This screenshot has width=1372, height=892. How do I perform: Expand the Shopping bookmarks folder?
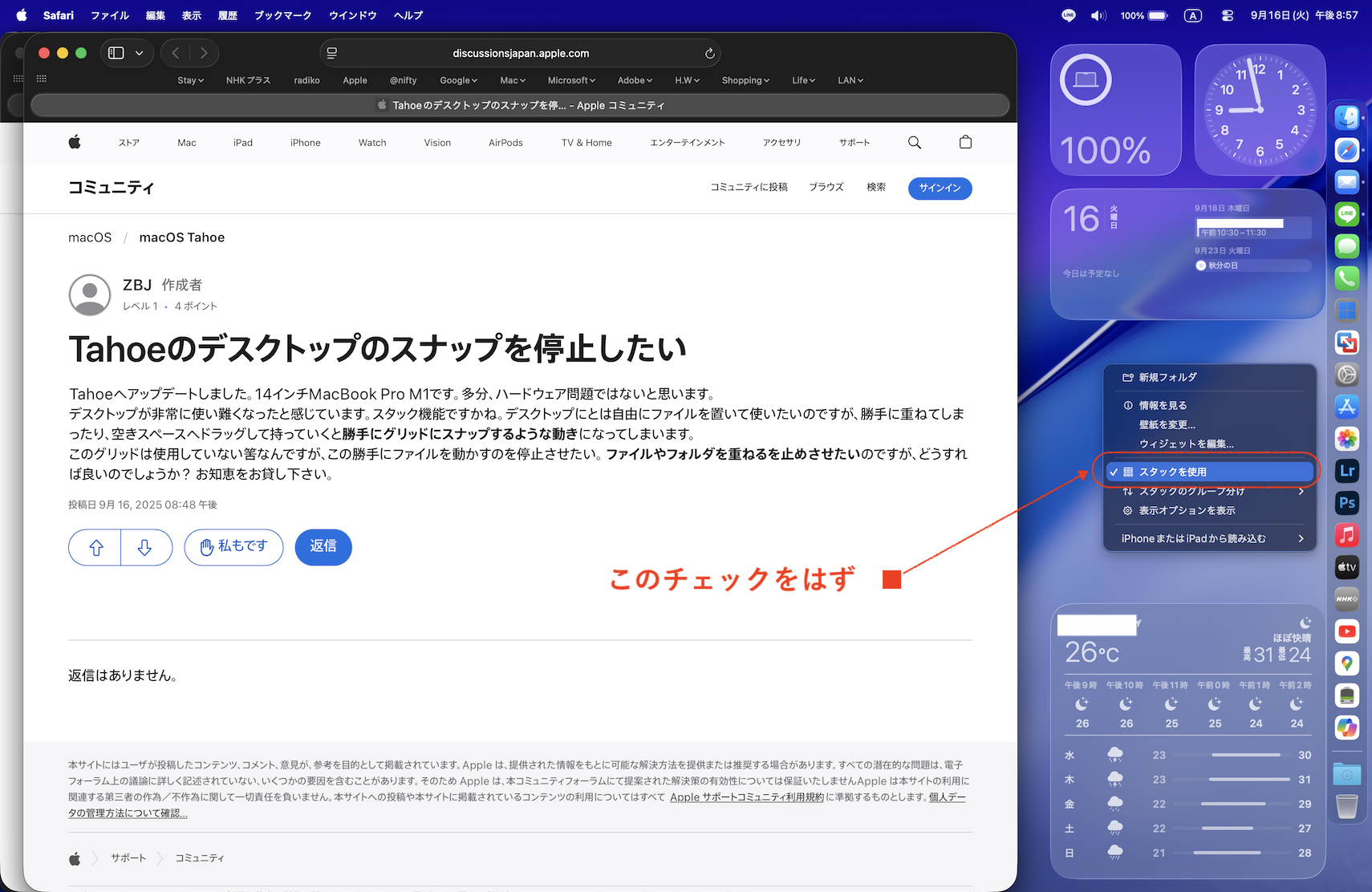pyautogui.click(x=746, y=80)
